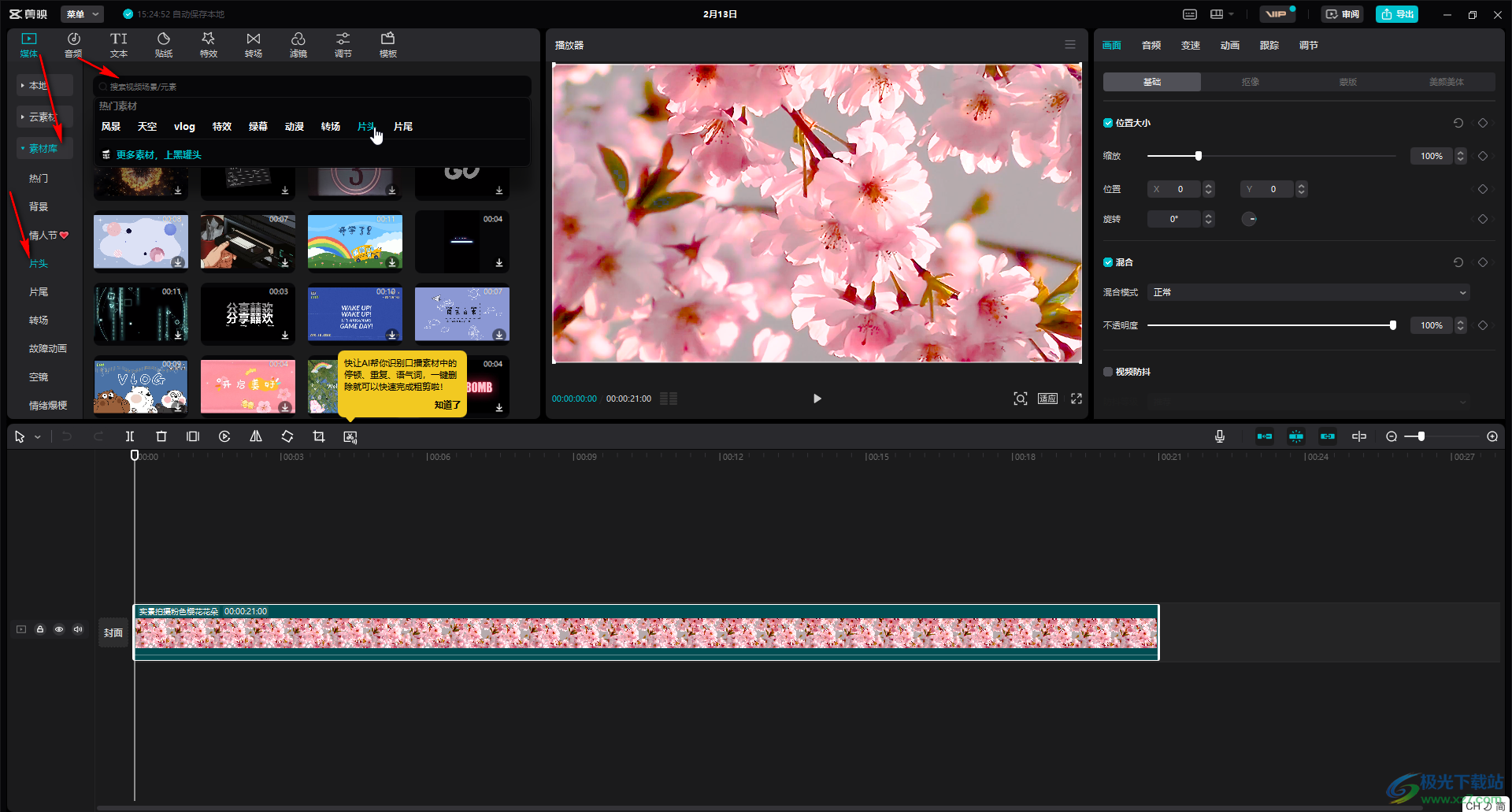This screenshot has width=1512, height=812.
Task: Toggle track lock icon
Action: [x=40, y=629]
